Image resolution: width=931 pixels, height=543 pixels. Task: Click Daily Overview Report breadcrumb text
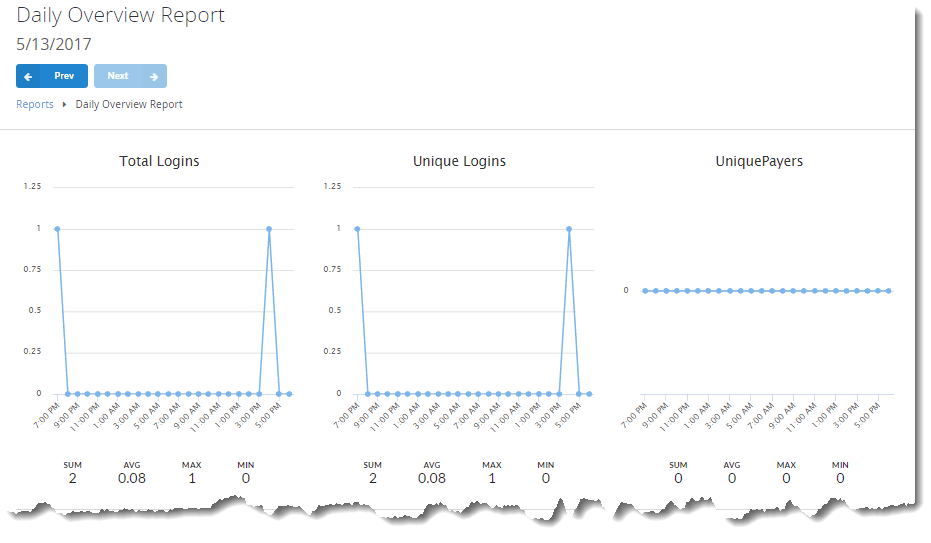129,104
